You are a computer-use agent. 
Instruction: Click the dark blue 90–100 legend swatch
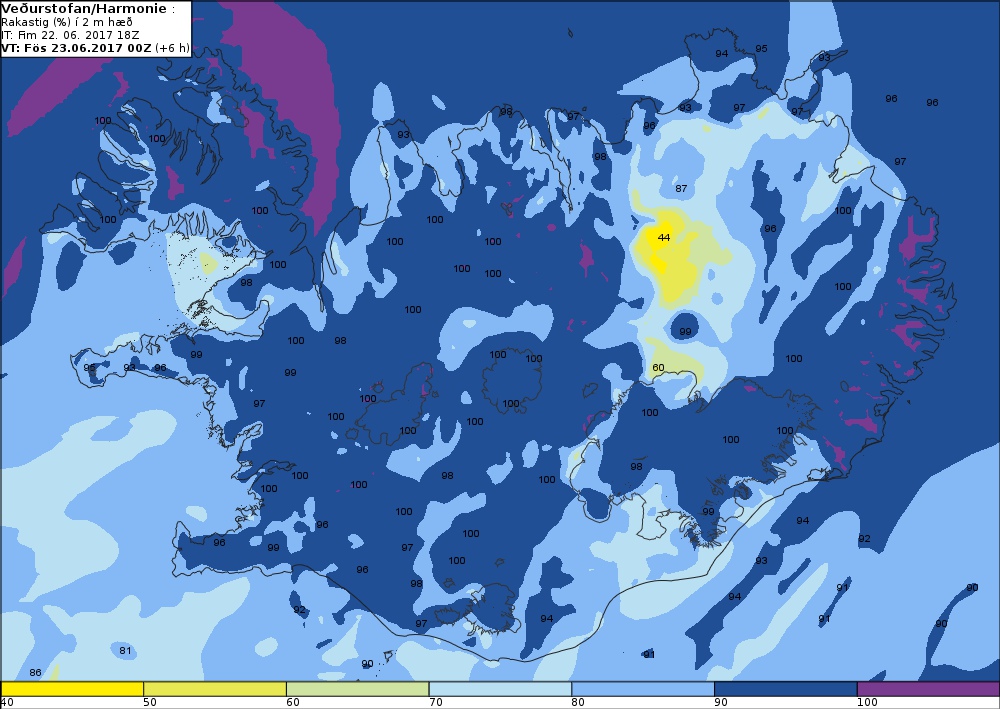pyautogui.click(x=786, y=689)
